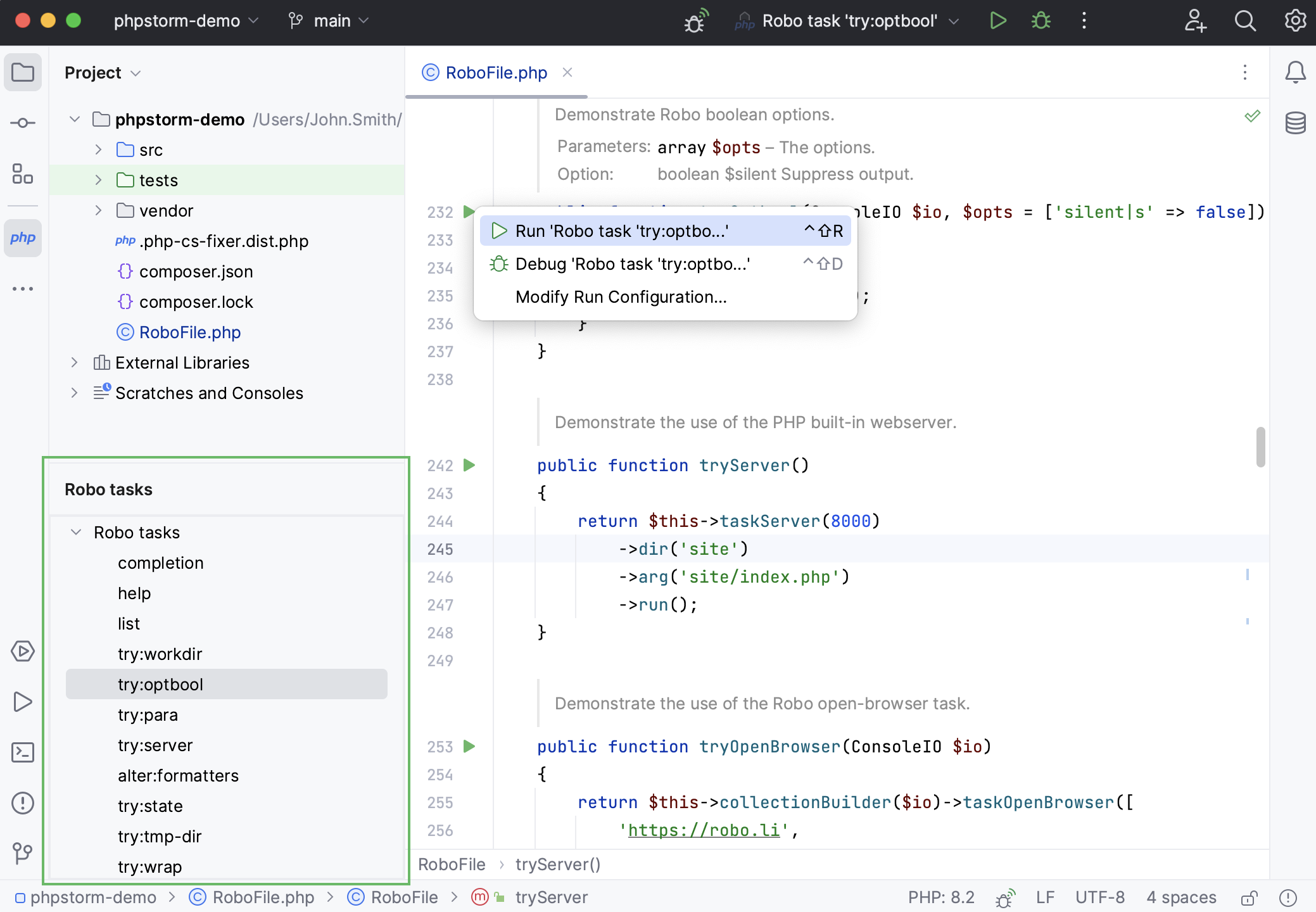
Task: Open the phpstorm-demo project dropdown
Action: click(x=186, y=21)
